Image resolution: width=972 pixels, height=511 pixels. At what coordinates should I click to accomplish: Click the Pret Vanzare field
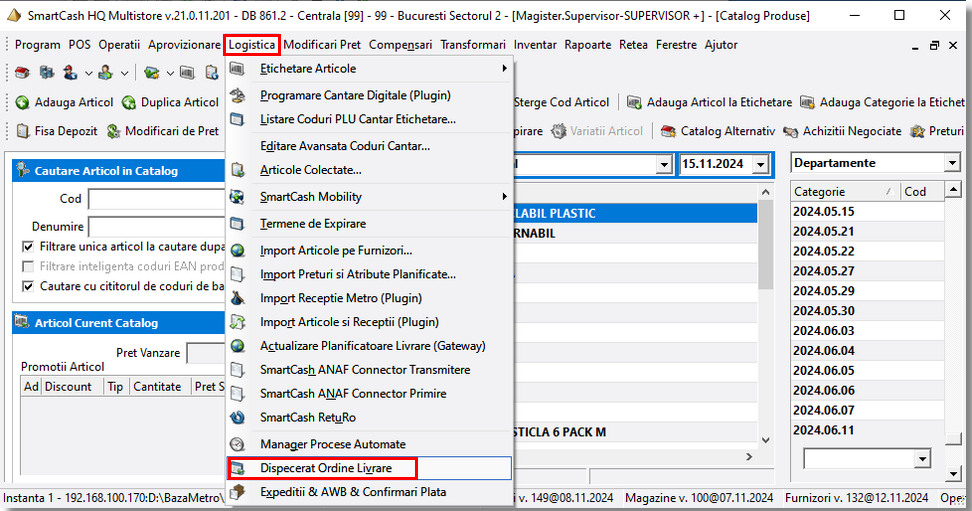point(206,353)
